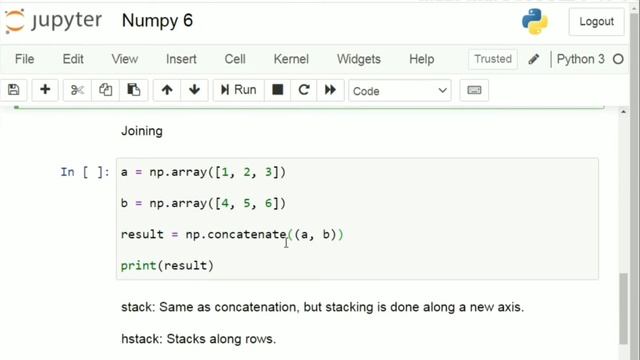Open the View menu

[x=124, y=59]
